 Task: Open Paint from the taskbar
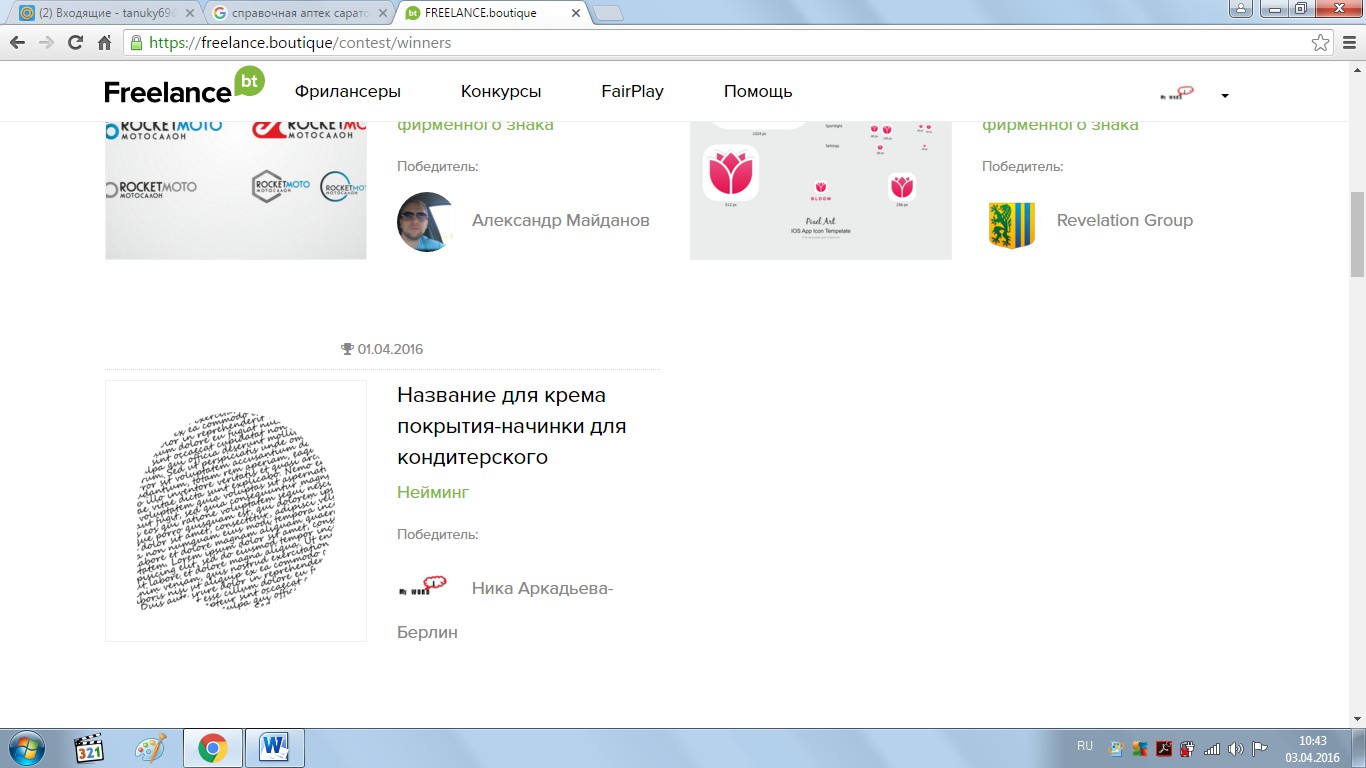(151, 748)
